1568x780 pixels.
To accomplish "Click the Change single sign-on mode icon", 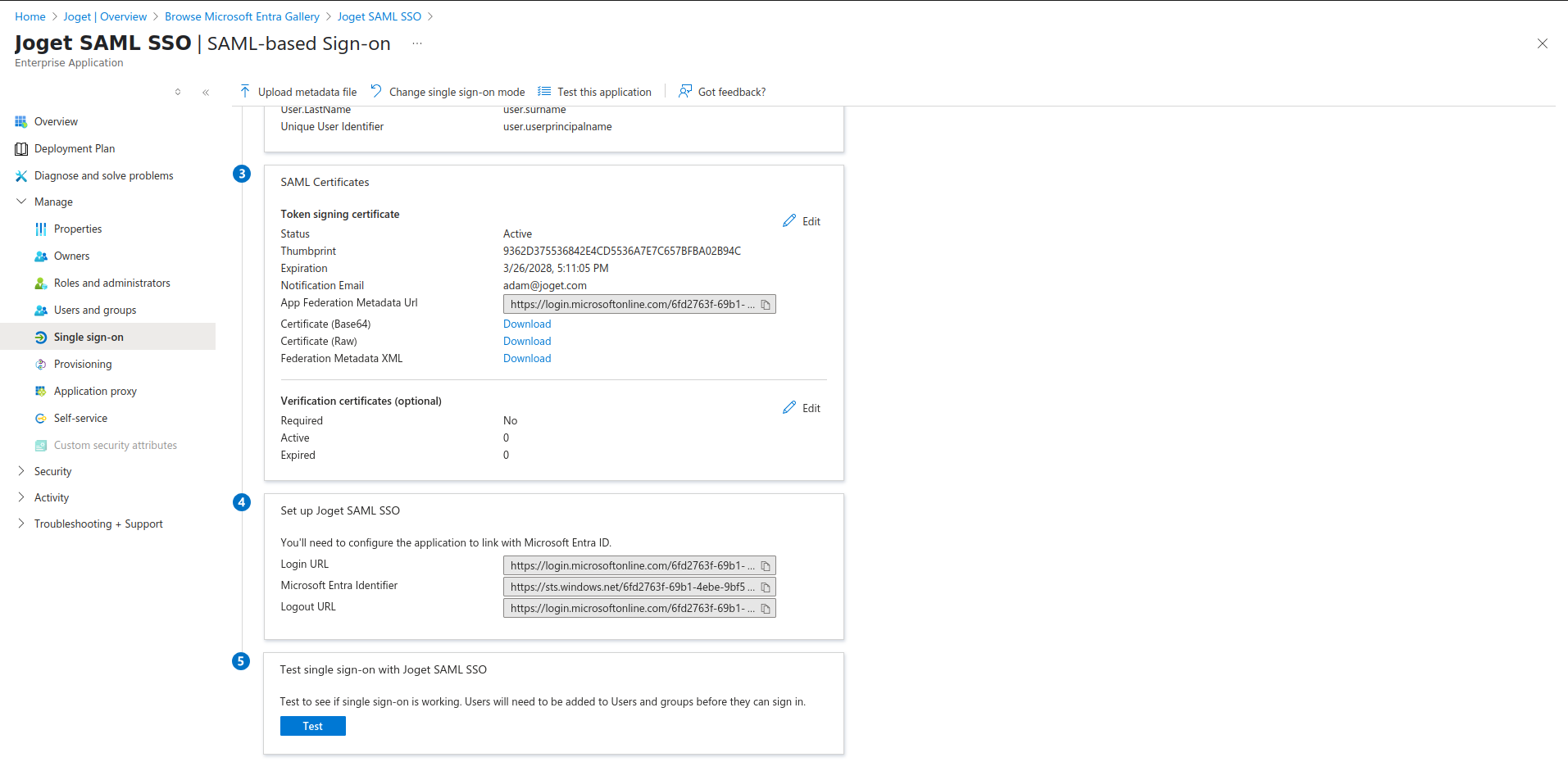I will coord(376,91).
